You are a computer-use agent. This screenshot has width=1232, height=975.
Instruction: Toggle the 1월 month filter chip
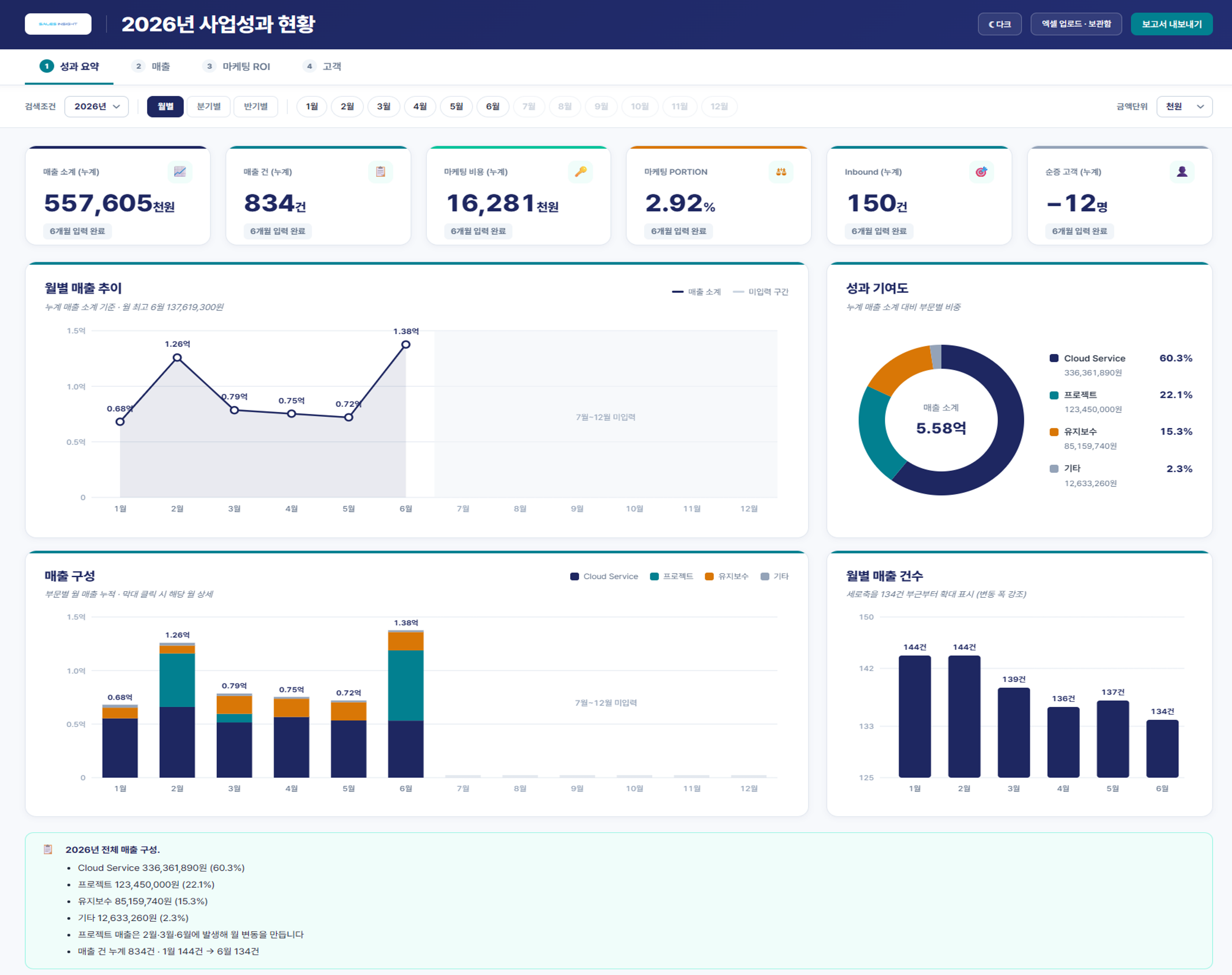click(311, 107)
